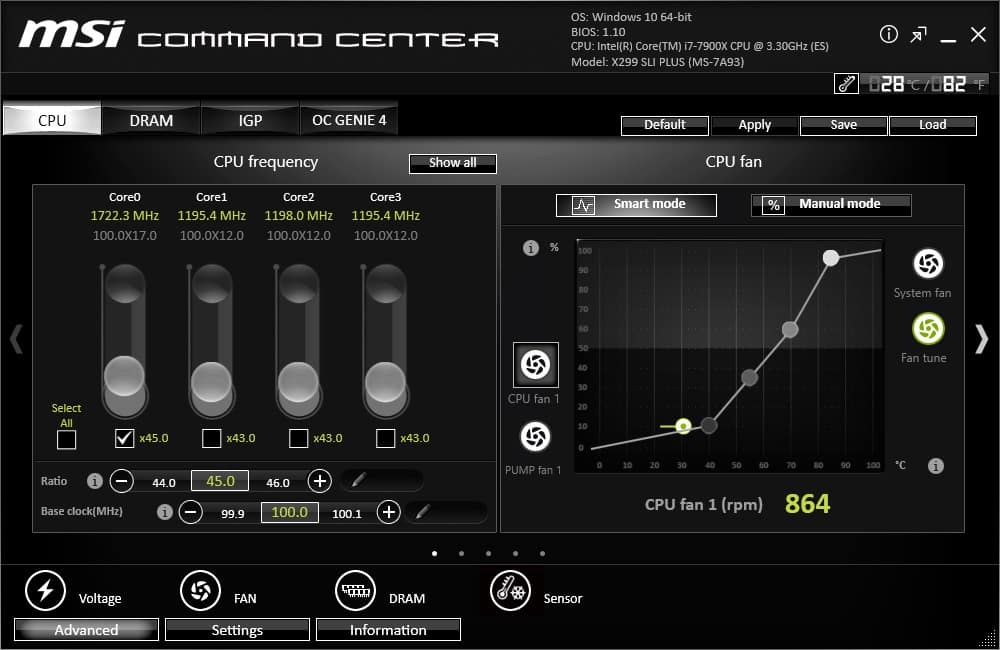
Task: Click the Core0 ratio slider knob
Action: (124, 376)
